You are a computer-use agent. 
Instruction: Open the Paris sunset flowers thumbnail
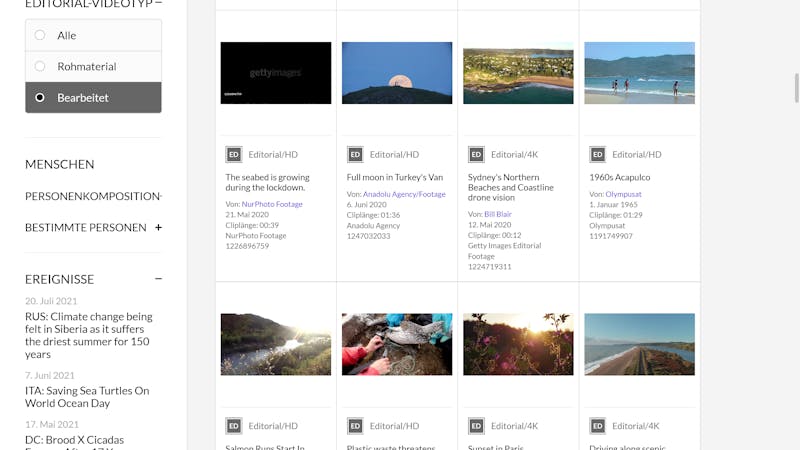(x=518, y=344)
